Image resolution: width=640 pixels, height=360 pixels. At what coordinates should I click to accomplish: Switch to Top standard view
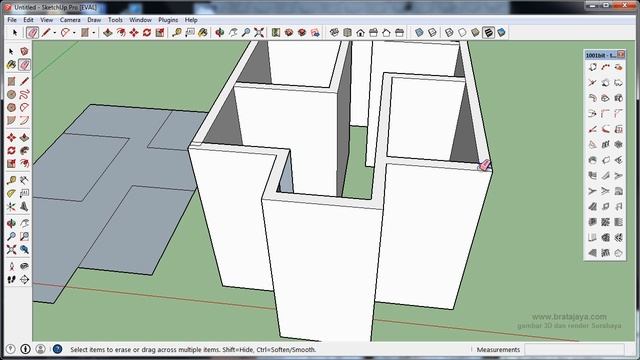coord(347,33)
